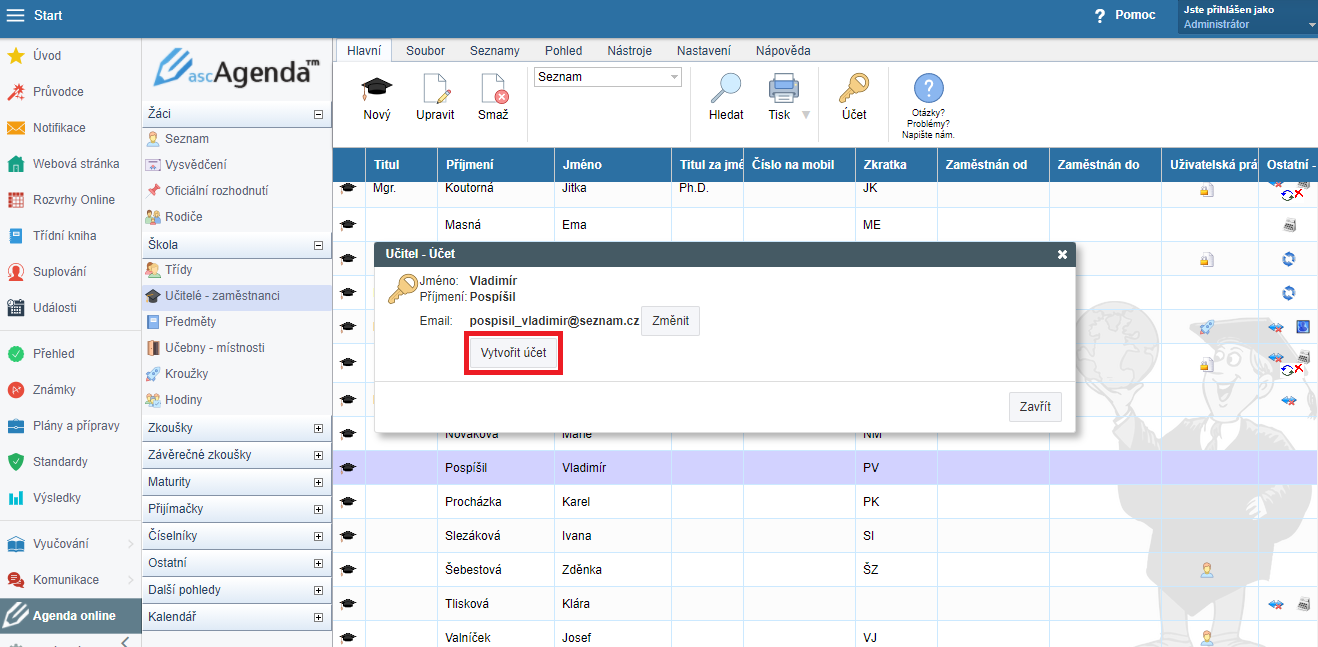Select Předměty in the Škola tree
The width and height of the screenshot is (1318, 647).
(x=190, y=322)
